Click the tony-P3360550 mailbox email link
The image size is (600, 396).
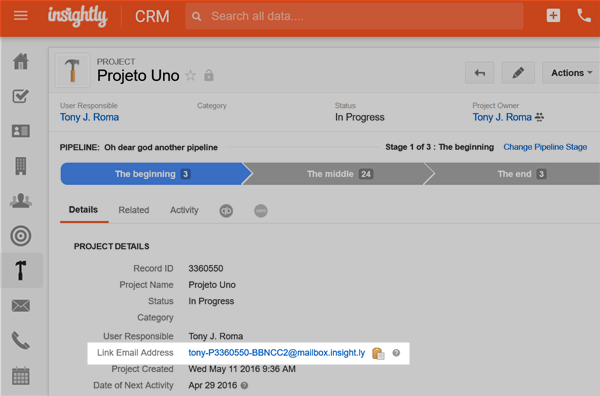click(x=277, y=352)
